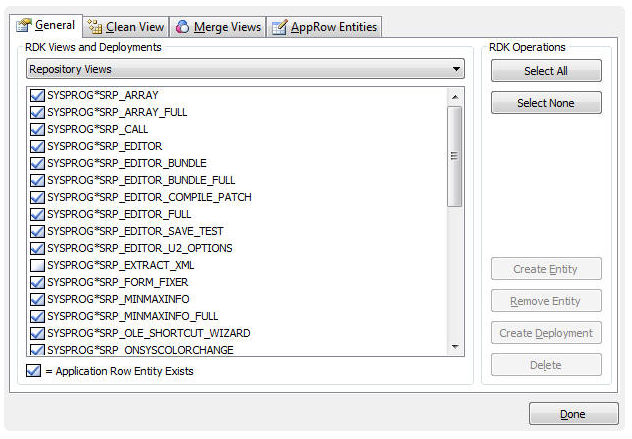Click Done to close the dialog
Viewport: 632px width, 439px height.
click(573, 414)
